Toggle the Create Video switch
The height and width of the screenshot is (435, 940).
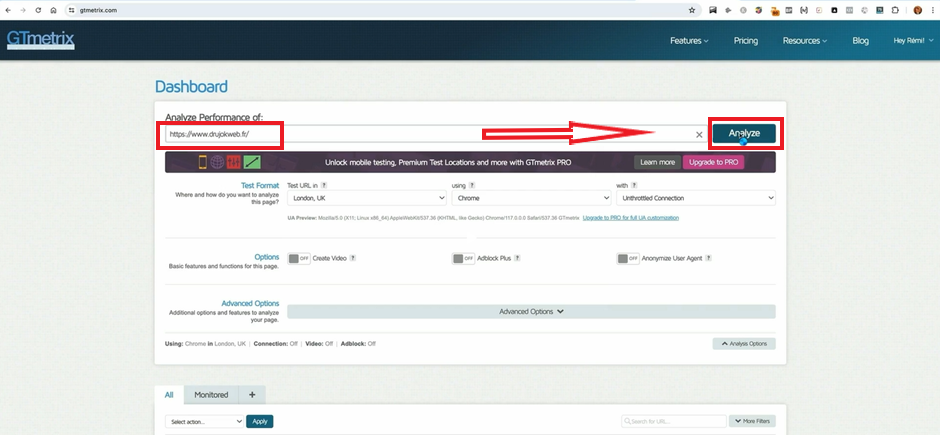pyautogui.click(x=299, y=258)
